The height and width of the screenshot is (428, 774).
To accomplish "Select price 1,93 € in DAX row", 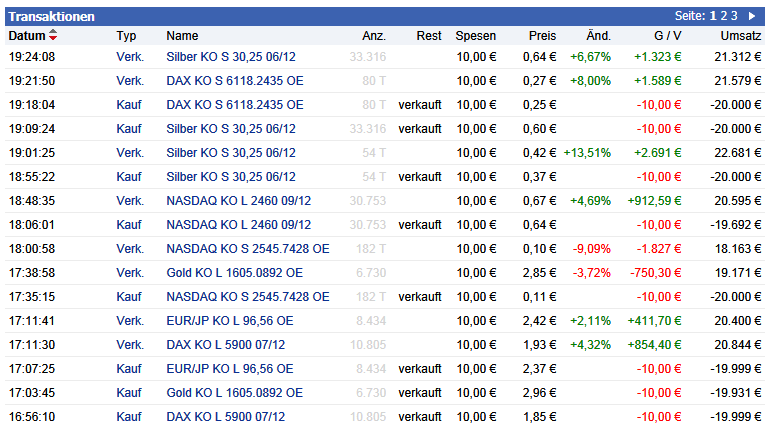I will pyautogui.click(x=540, y=345).
